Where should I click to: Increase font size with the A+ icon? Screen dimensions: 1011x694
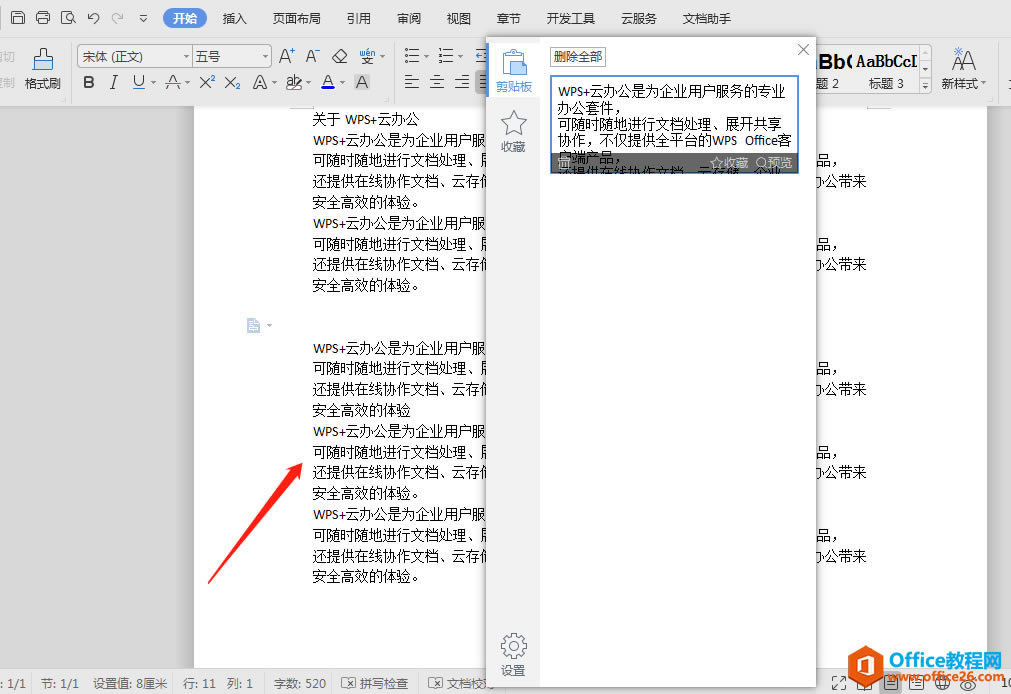coord(287,56)
